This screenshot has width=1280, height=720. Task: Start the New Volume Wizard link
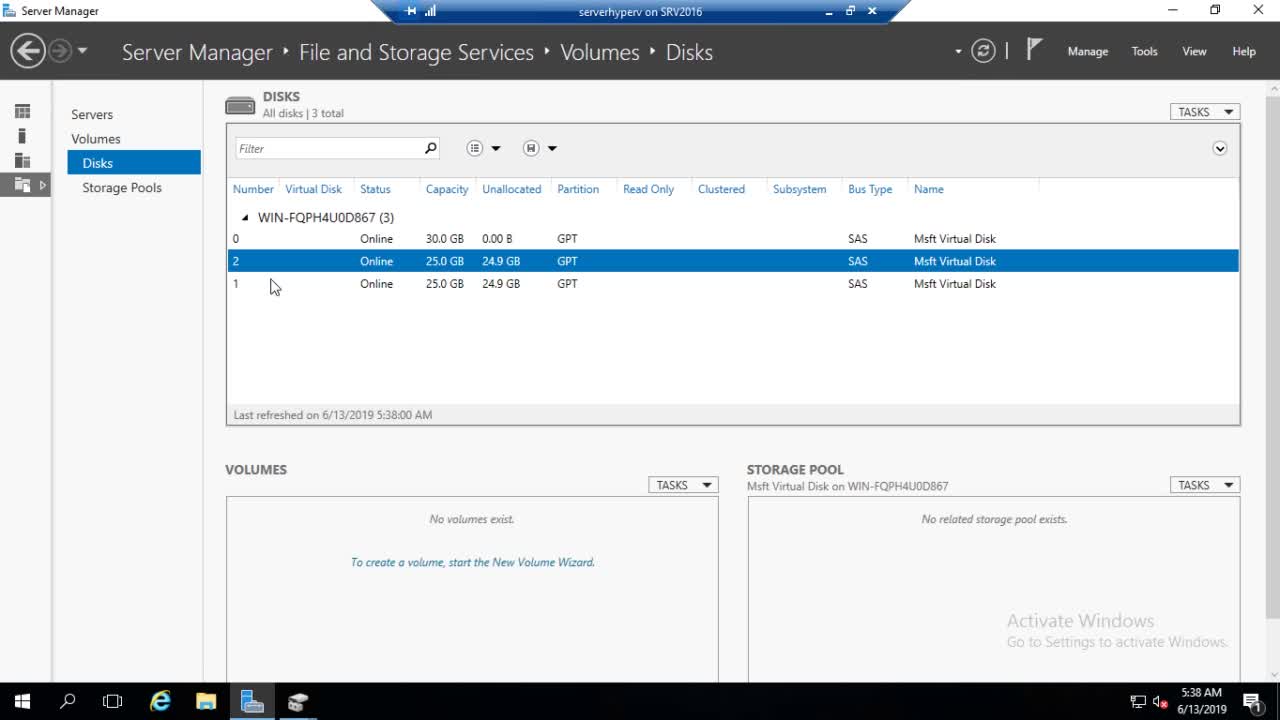pyautogui.click(x=472, y=562)
